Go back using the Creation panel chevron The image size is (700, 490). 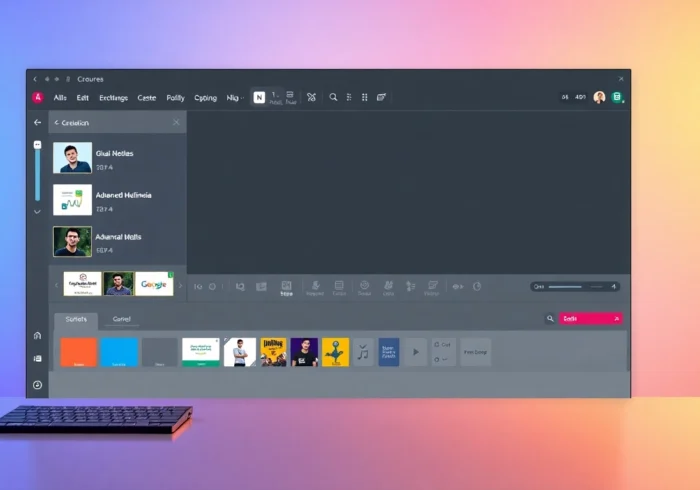pyautogui.click(x=56, y=122)
